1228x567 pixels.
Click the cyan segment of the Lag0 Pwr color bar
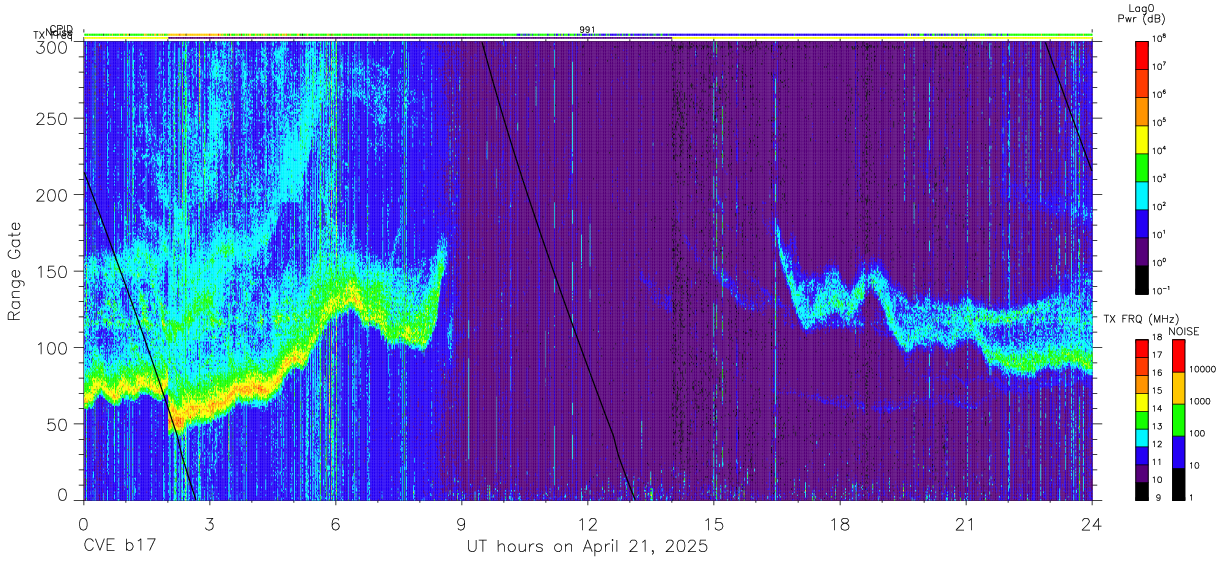[1142, 194]
